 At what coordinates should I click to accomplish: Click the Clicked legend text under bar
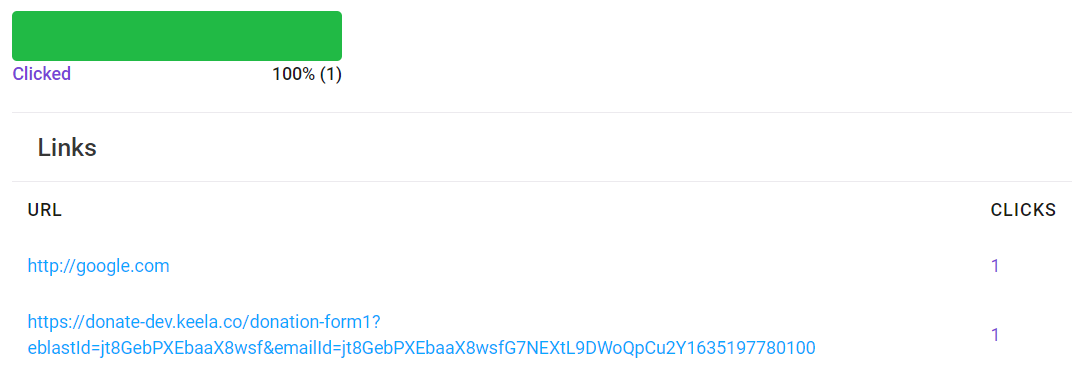click(42, 74)
